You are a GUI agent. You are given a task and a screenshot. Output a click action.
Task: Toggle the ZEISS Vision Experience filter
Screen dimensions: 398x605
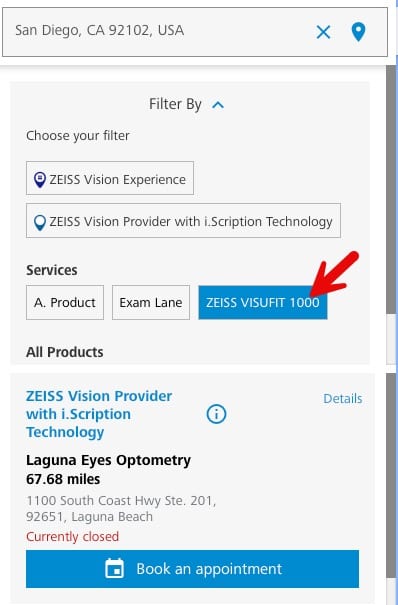coord(110,178)
